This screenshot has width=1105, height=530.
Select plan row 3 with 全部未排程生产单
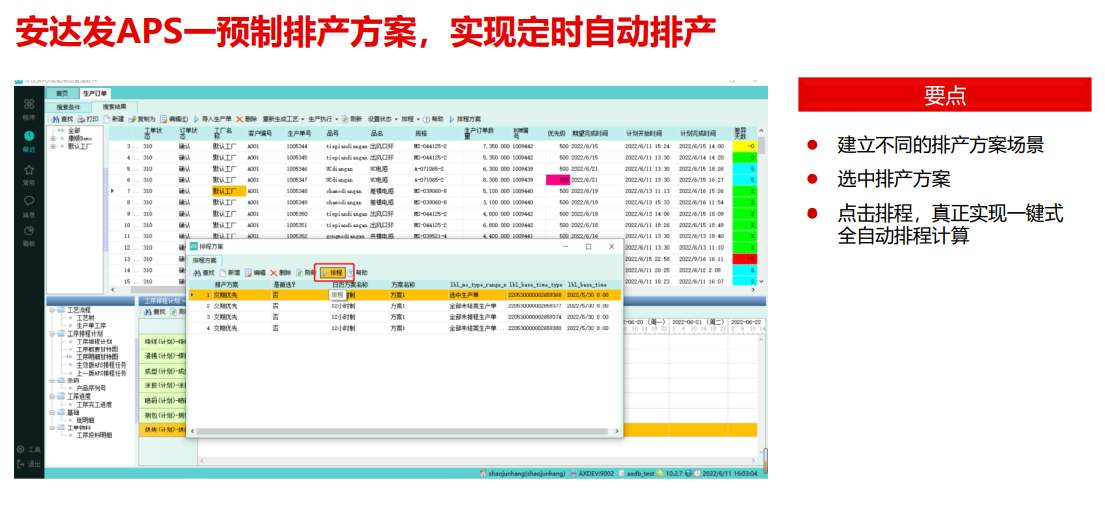point(405,317)
